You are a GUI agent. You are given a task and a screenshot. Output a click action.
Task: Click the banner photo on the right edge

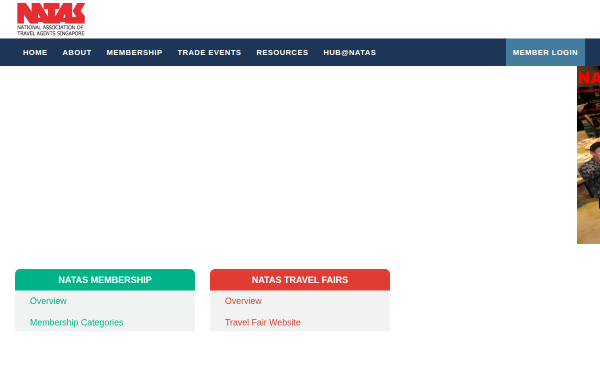[x=589, y=155]
